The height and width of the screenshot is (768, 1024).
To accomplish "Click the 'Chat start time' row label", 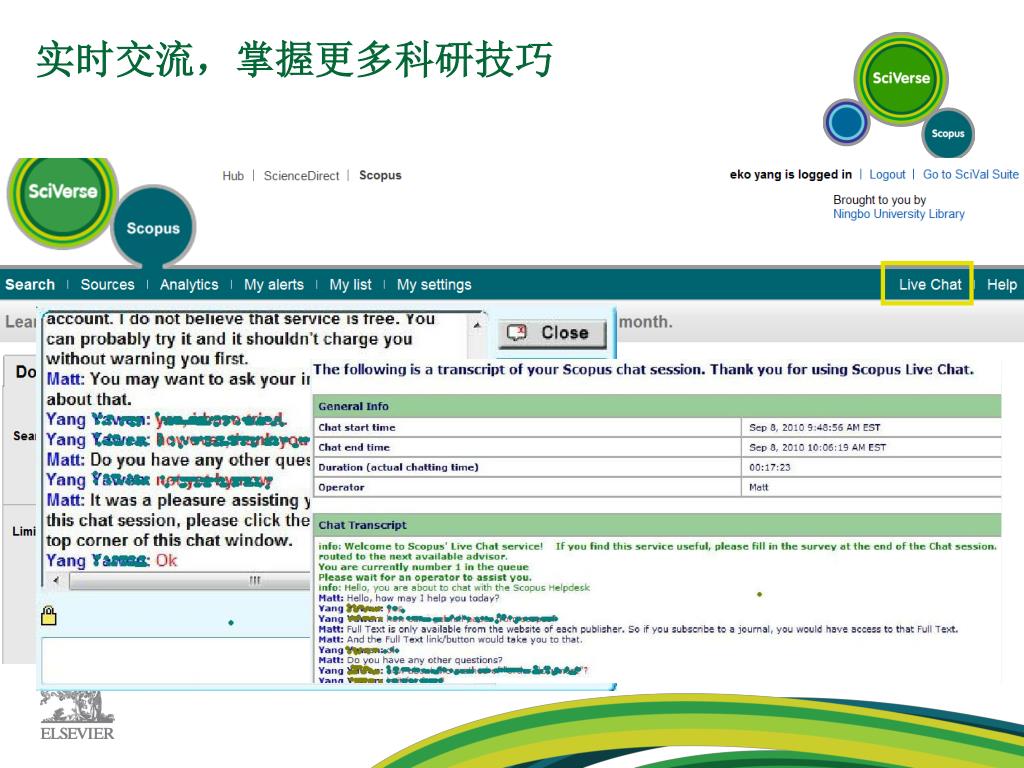I will pyautogui.click(x=357, y=428).
